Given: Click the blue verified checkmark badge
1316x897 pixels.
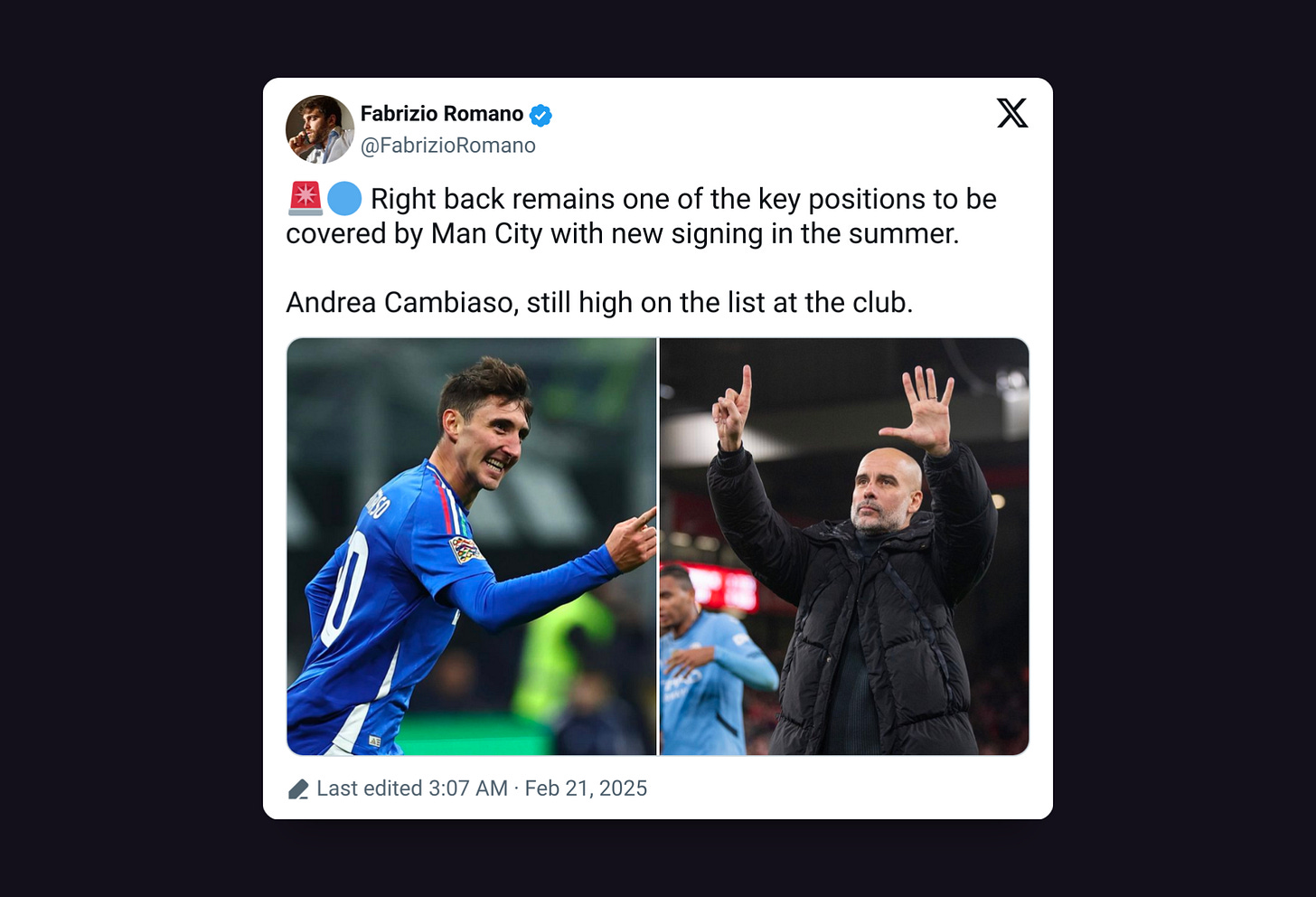Looking at the screenshot, I should coord(540,115).
